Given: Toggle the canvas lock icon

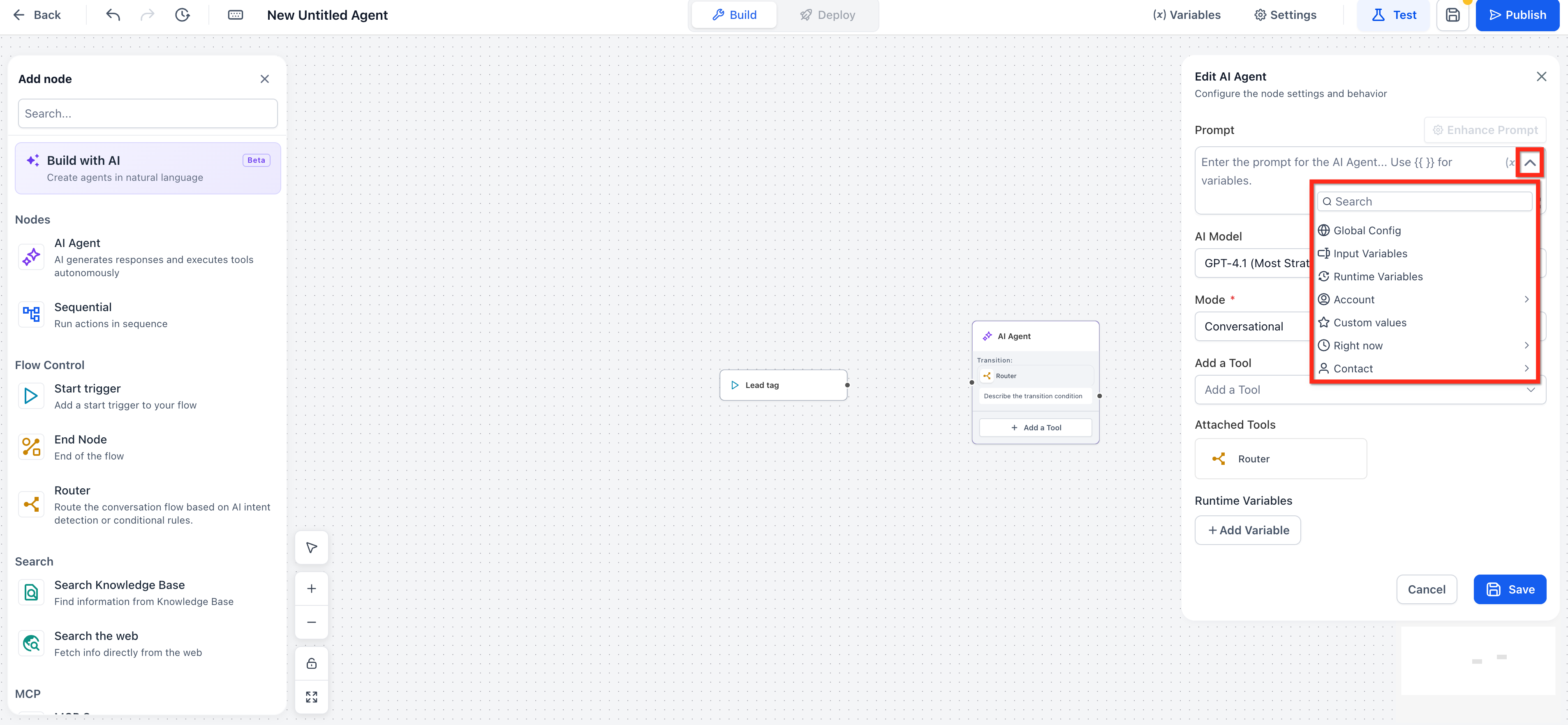Looking at the screenshot, I should click(312, 663).
